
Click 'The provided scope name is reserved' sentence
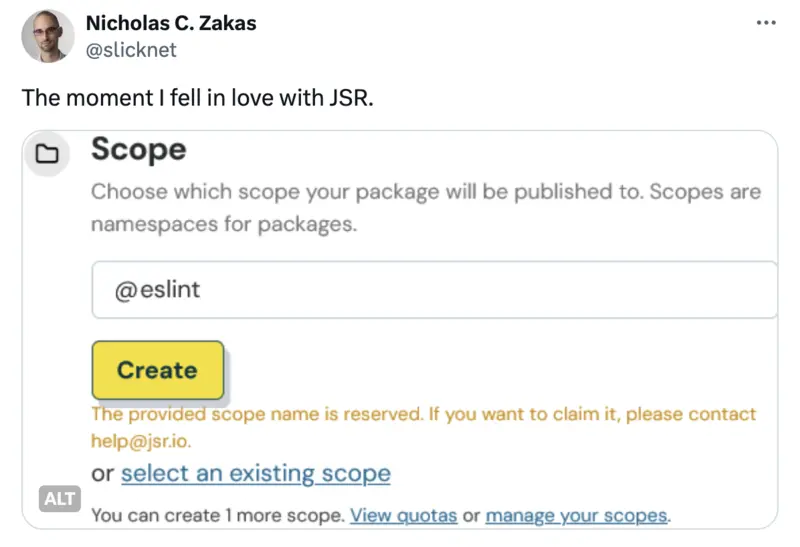tap(257, 414)
